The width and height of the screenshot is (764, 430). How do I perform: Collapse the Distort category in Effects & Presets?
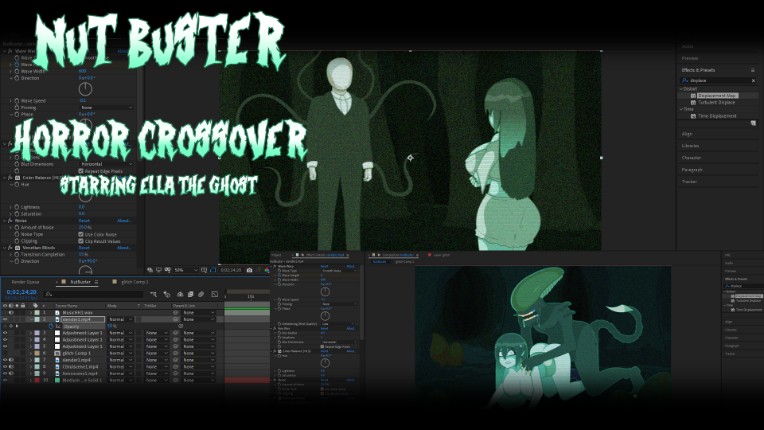click(682, 89)
